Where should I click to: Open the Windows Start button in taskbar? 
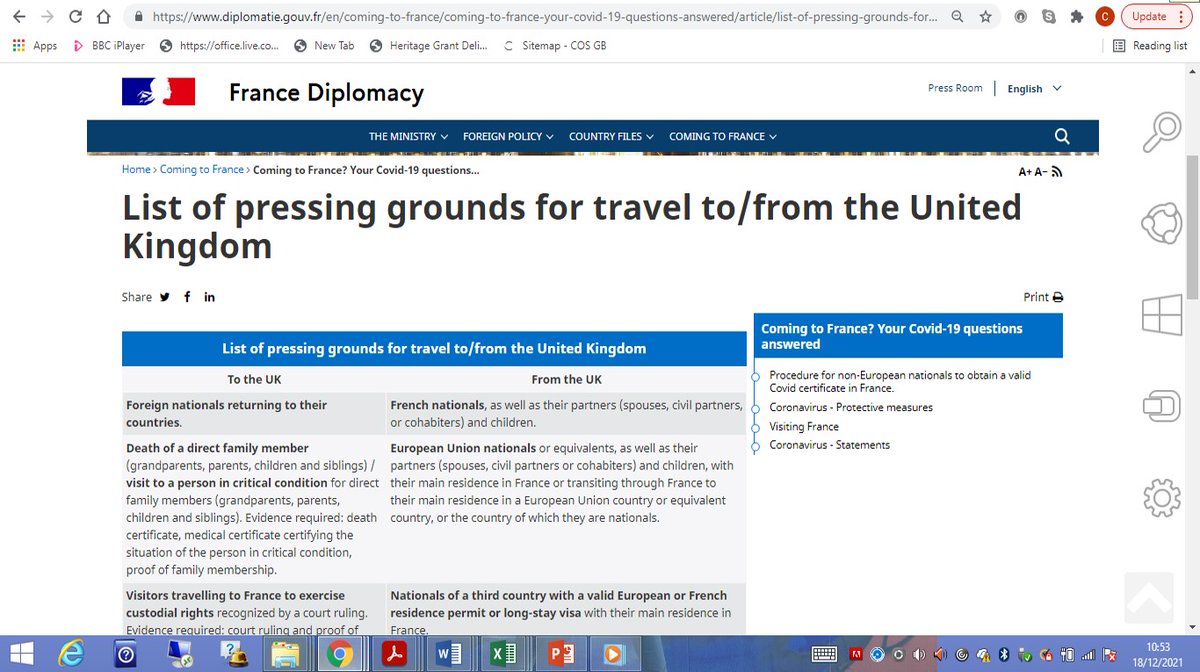click(20, 654)
